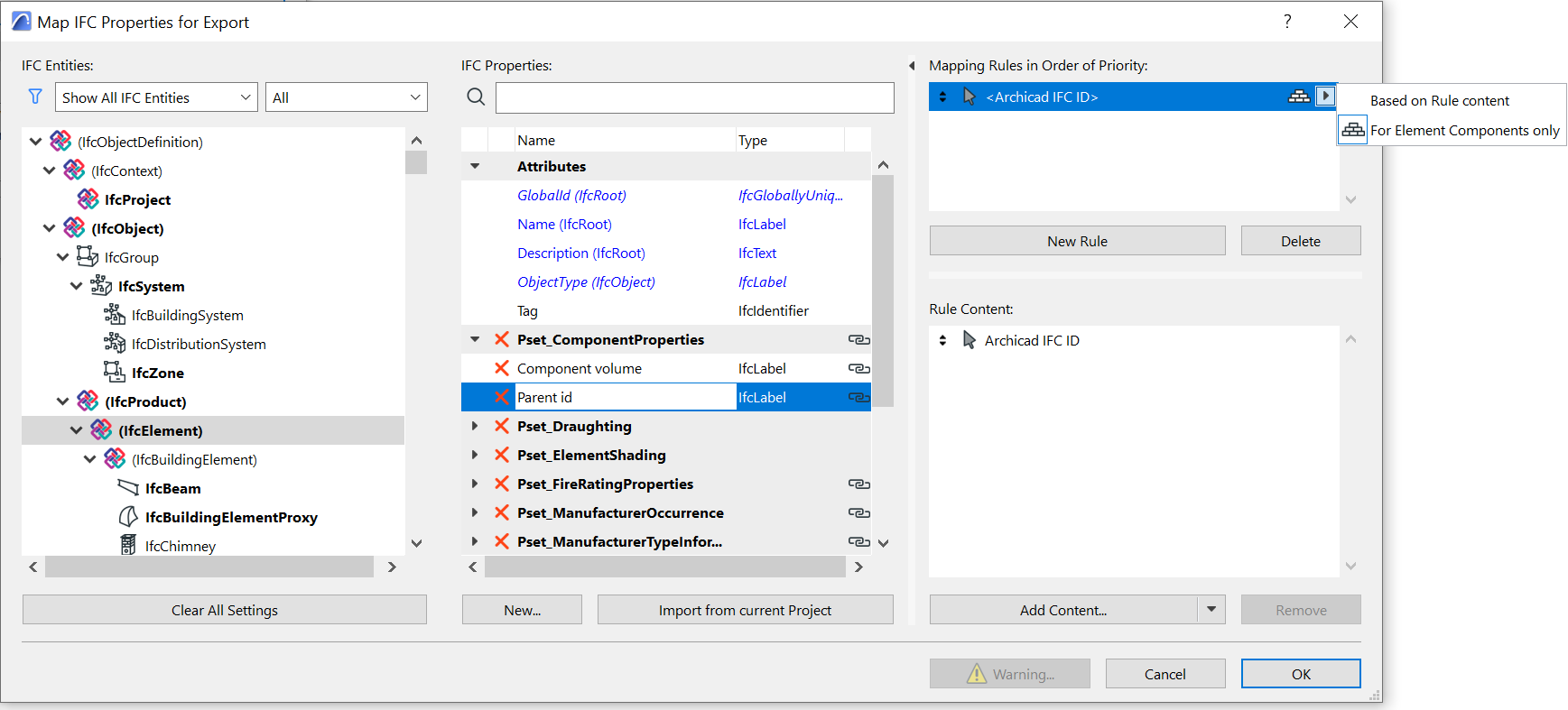Click the IfcBeam icon in entity tree

128,488
